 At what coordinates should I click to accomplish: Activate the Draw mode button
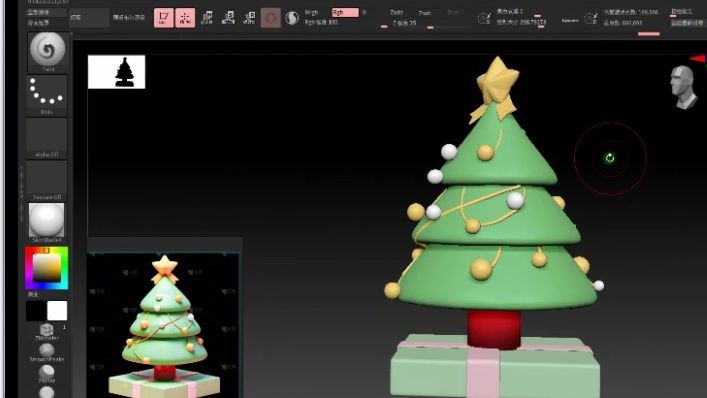coord(185,18)
